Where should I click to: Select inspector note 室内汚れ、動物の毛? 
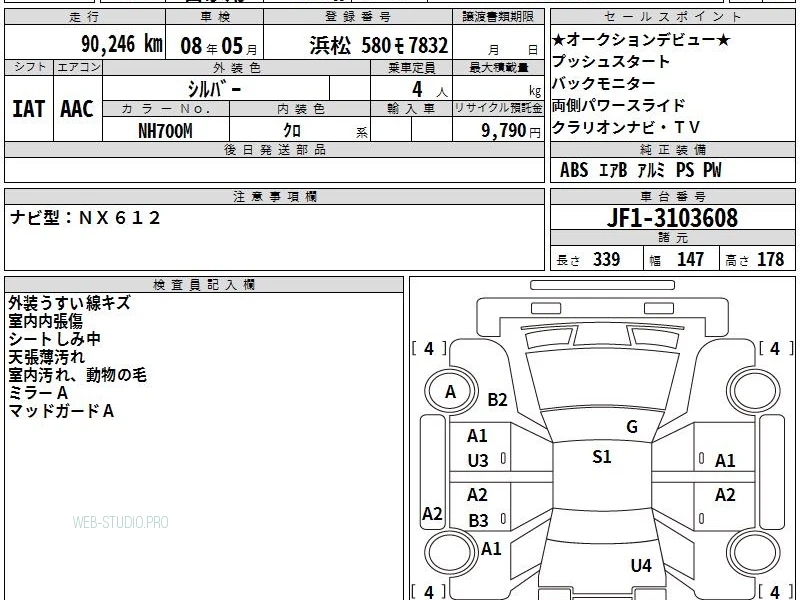(78, 375)
